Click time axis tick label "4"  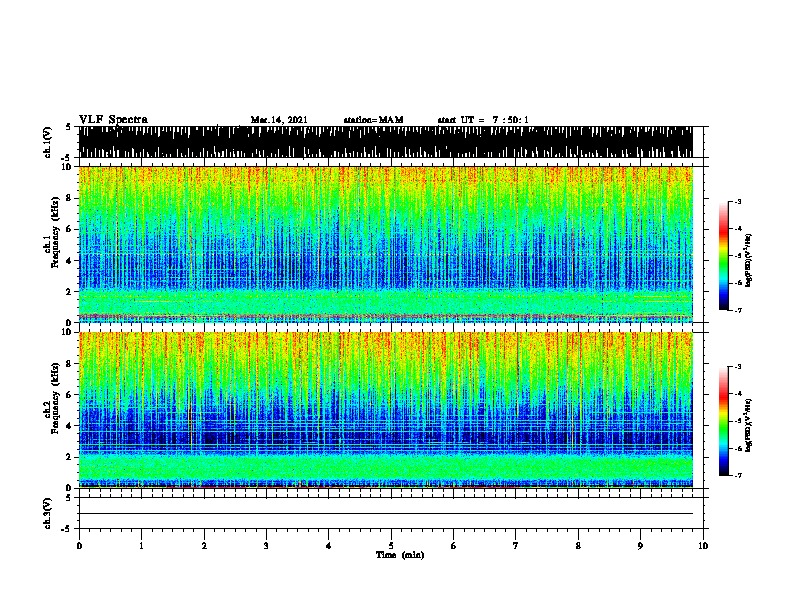click(329, 546)
